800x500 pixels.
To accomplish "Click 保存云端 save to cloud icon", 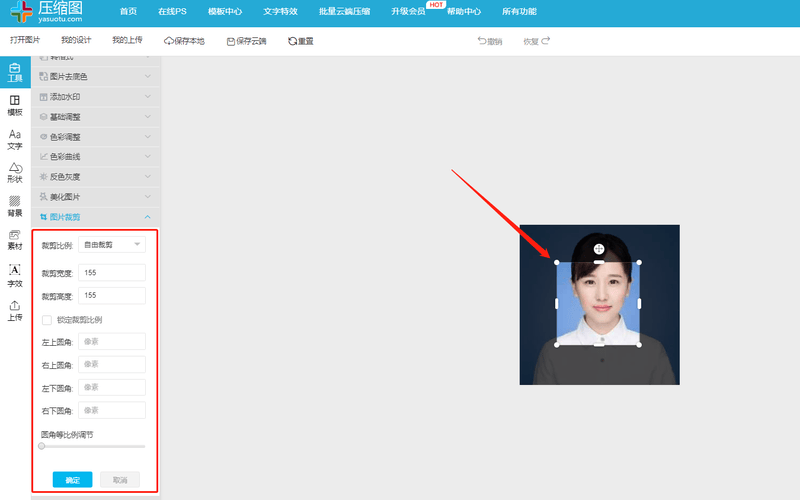I will [x=231, y=41].
